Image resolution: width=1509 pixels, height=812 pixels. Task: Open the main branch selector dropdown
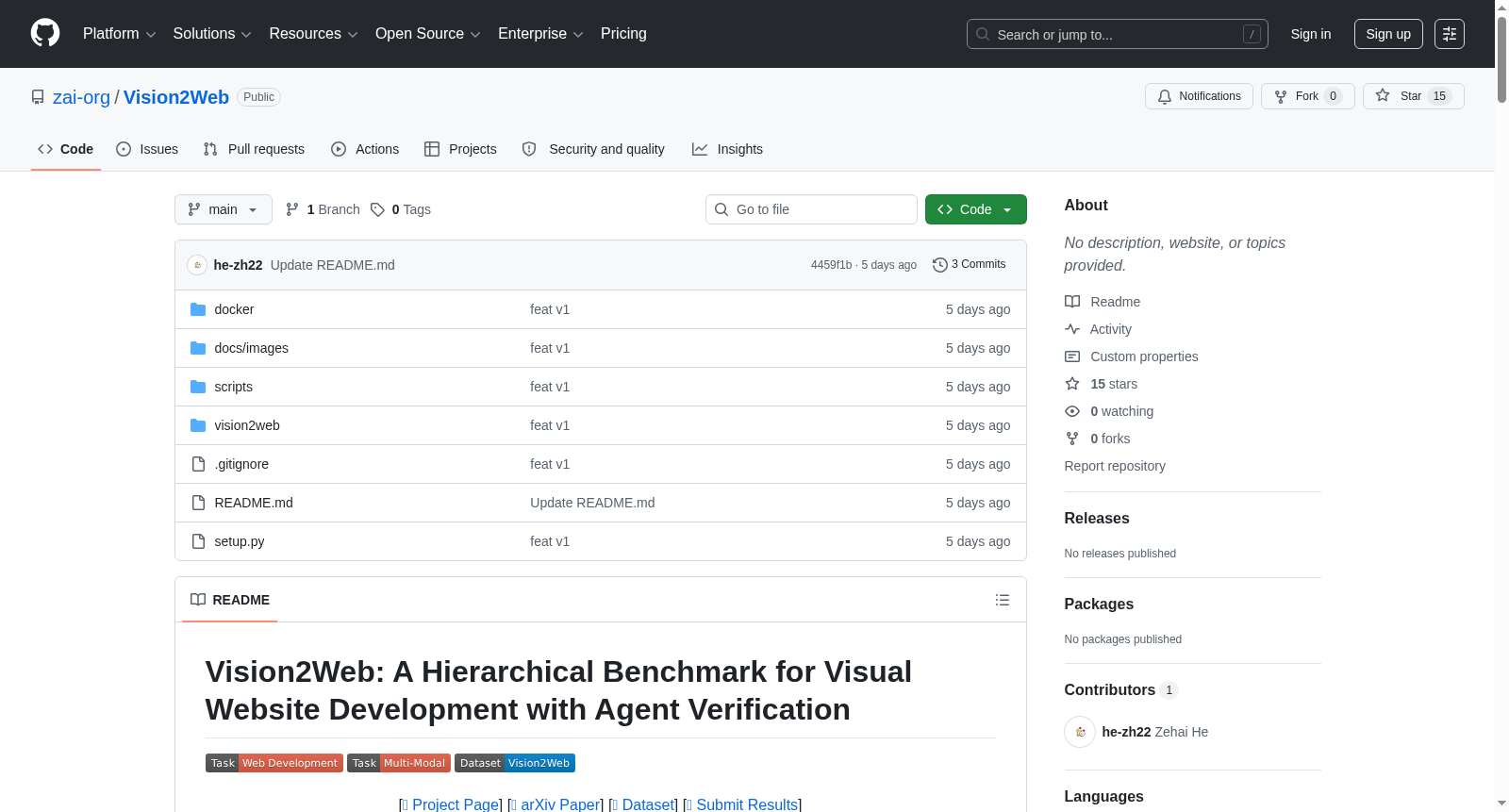224,209
